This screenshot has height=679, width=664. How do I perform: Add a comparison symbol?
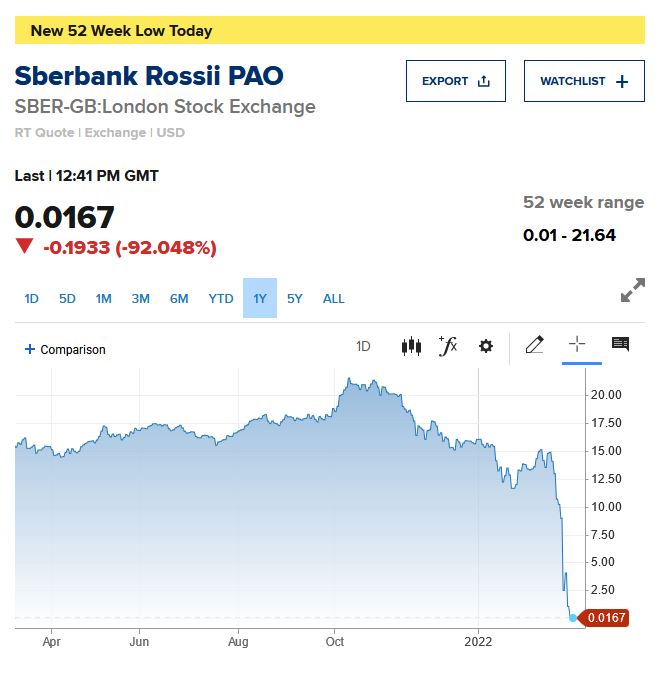(x=65, y=349)
